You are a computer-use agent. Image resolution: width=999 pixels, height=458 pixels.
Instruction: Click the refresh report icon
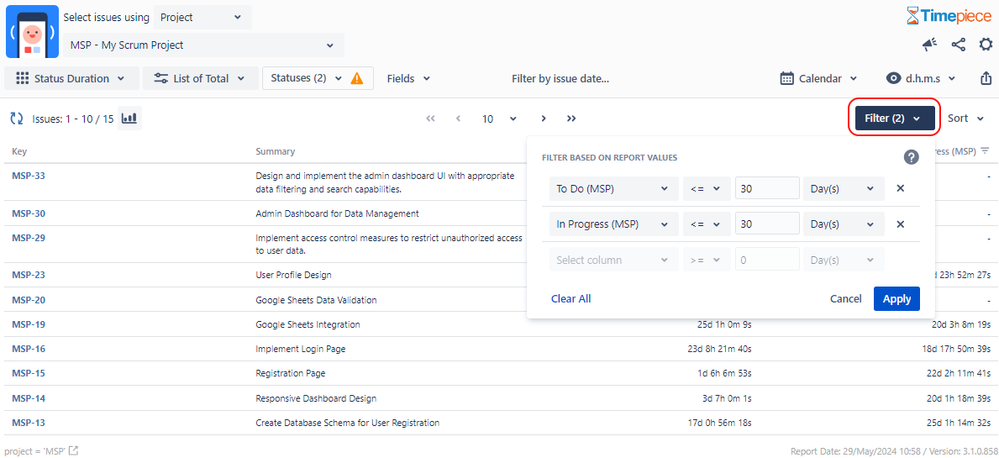17,118
